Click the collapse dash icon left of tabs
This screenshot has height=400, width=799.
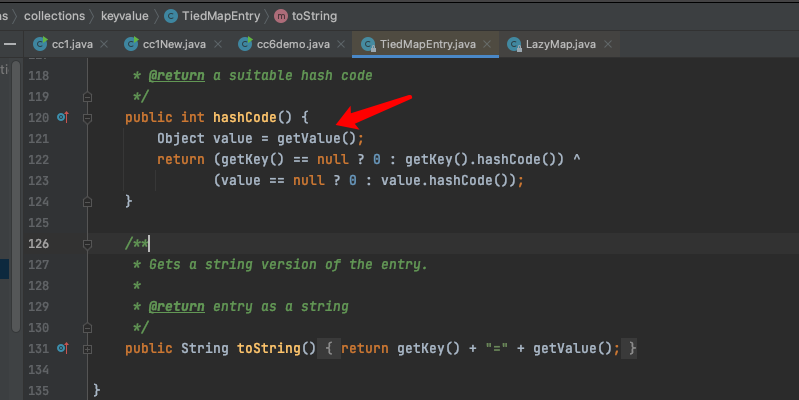(x=10, y=44)
